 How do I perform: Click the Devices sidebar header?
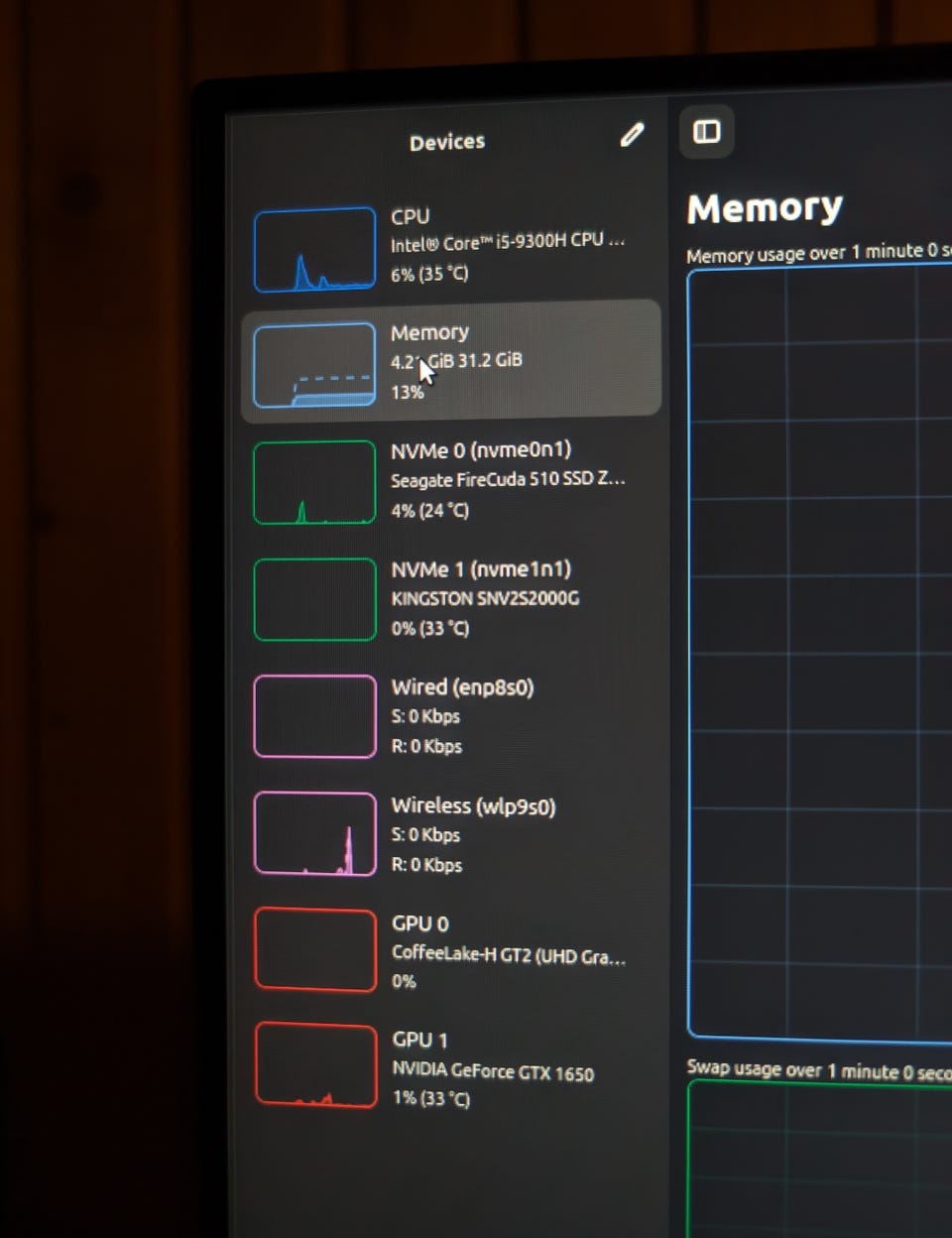tap(447, 142)
